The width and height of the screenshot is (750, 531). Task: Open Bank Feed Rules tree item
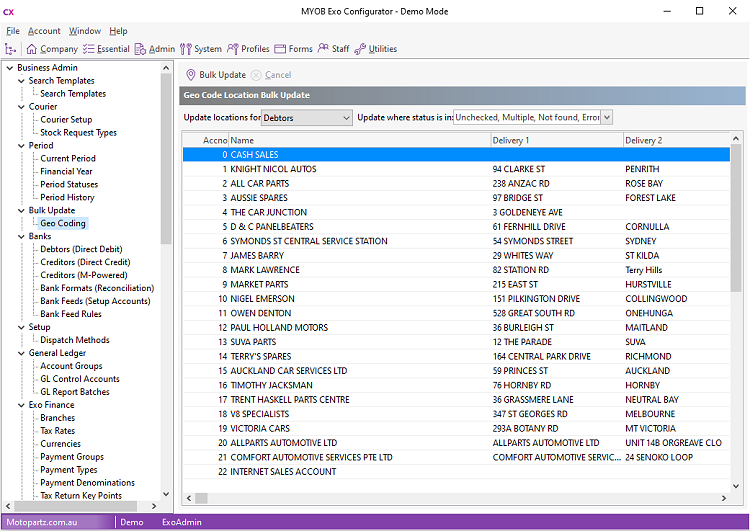[71, 314]
